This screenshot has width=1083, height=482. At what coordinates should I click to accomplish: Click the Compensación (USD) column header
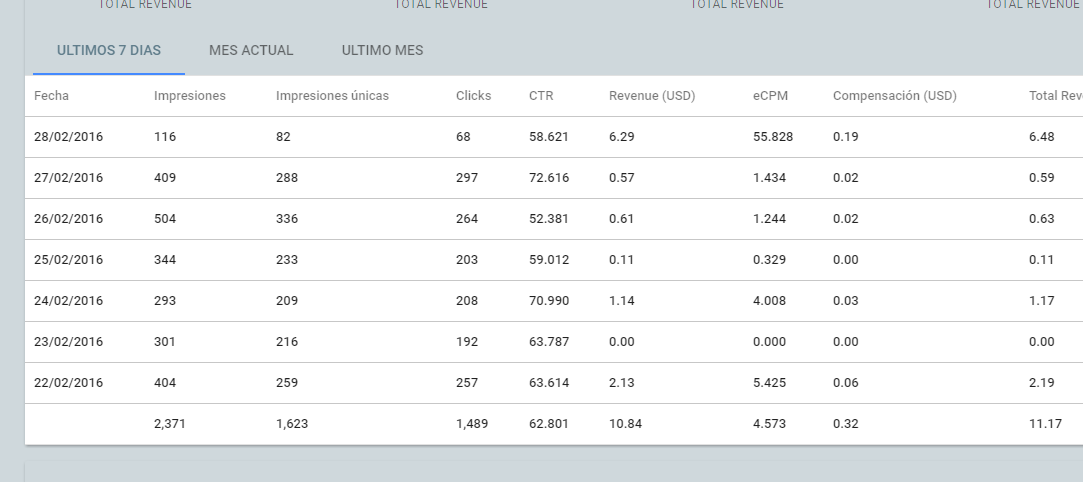[894, 96]
